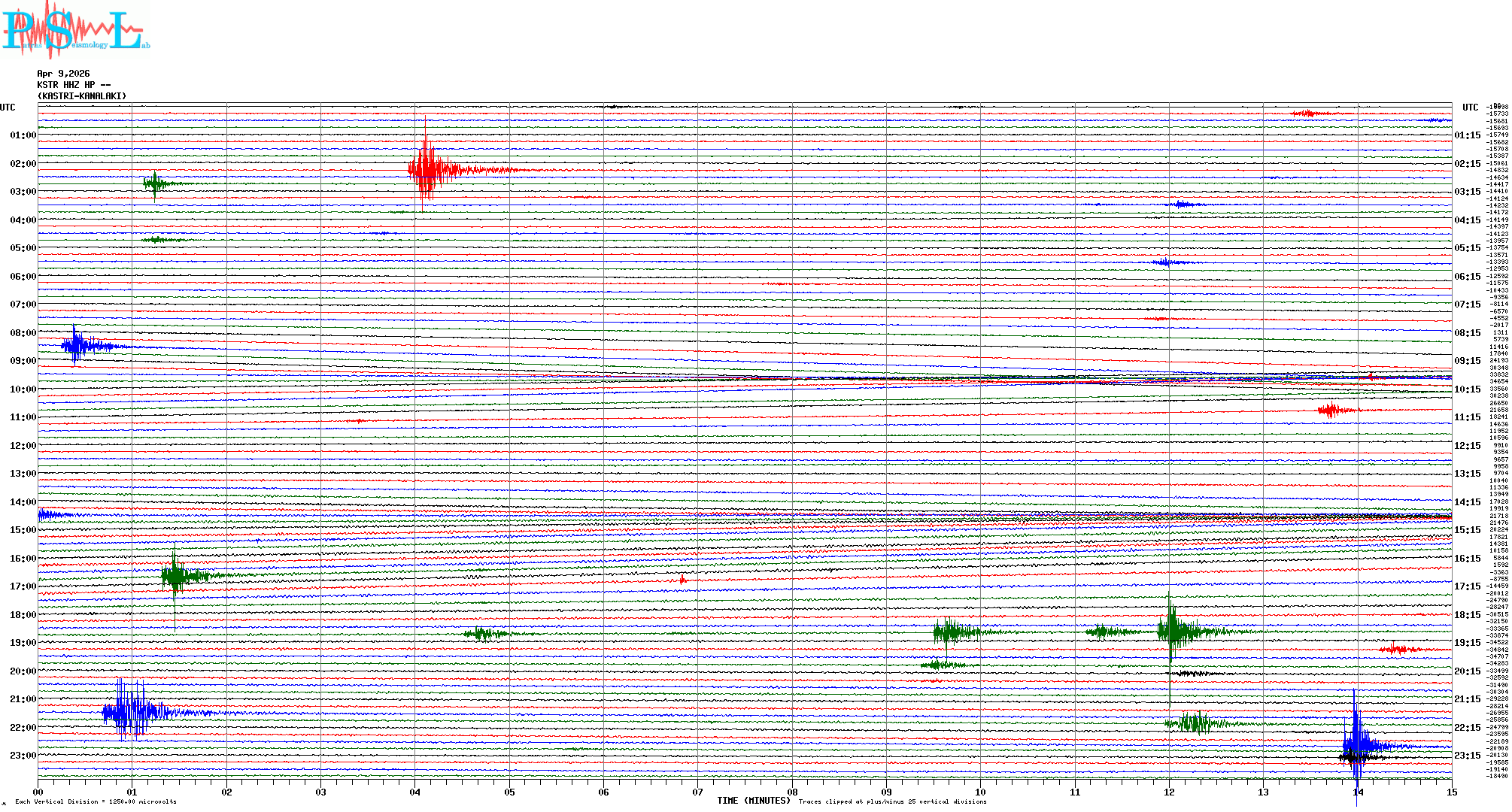Click minute marker 12 on bottom axis
Image resolution: width=1512 pixels, height=812 pixels.
(x=1169, y=792)
